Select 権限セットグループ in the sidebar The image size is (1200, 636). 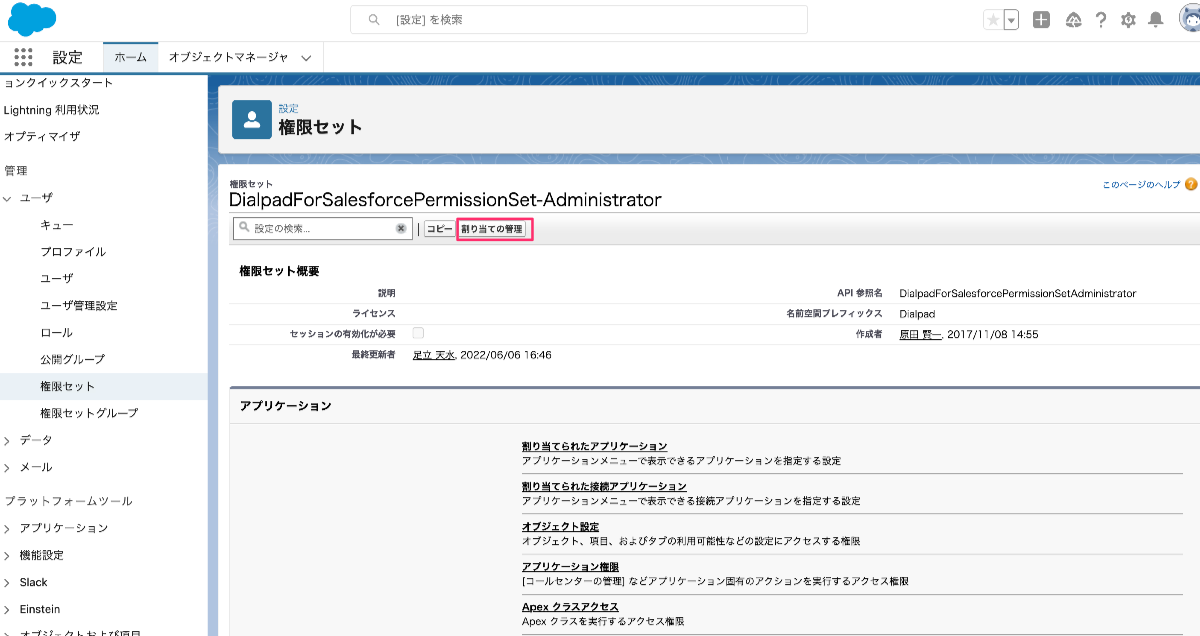(x=89, y=413)
